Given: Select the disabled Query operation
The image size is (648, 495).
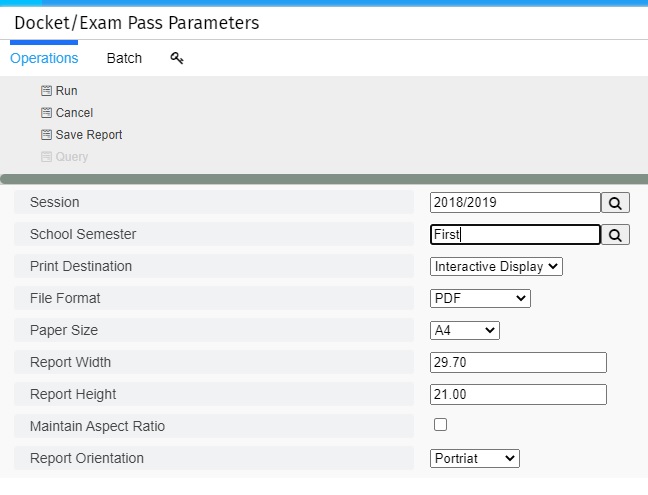Looking at the screenshot, I should [x=71, y=157].
